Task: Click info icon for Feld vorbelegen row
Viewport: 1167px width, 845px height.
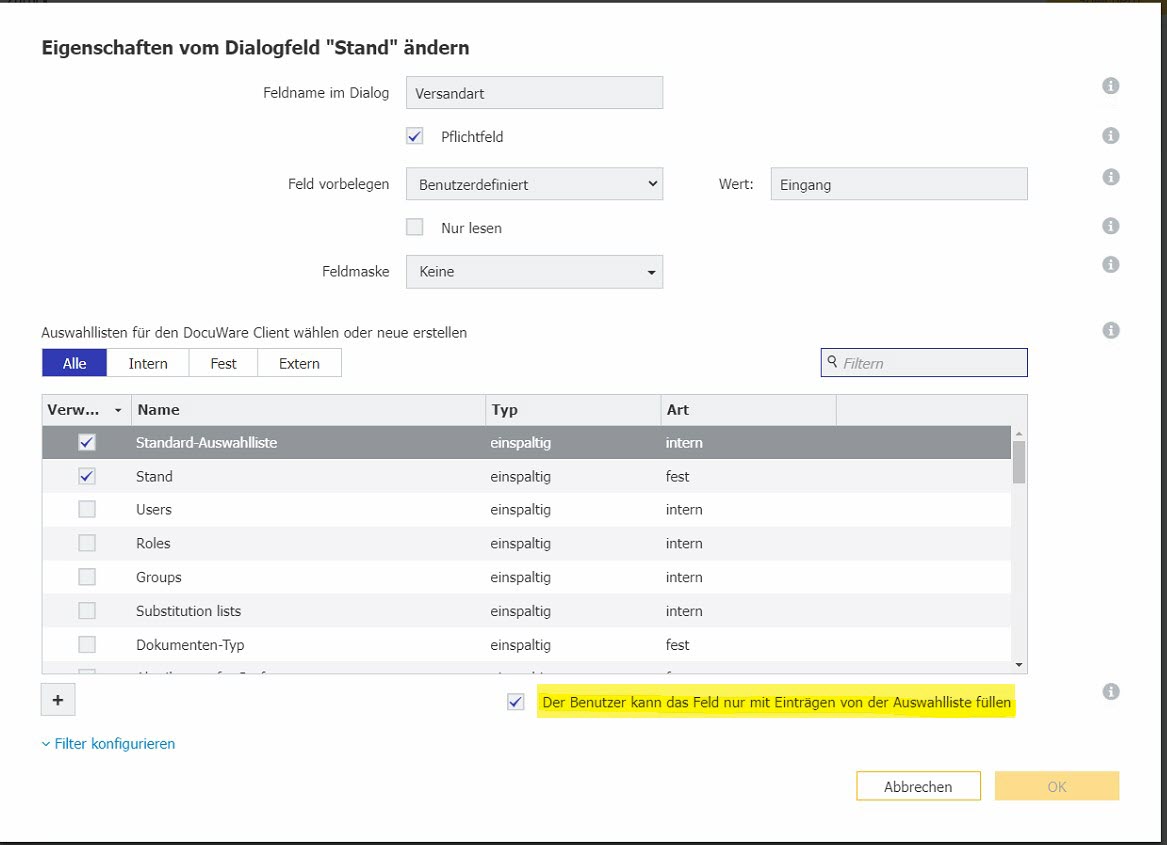Action: tap(1110, 177)
